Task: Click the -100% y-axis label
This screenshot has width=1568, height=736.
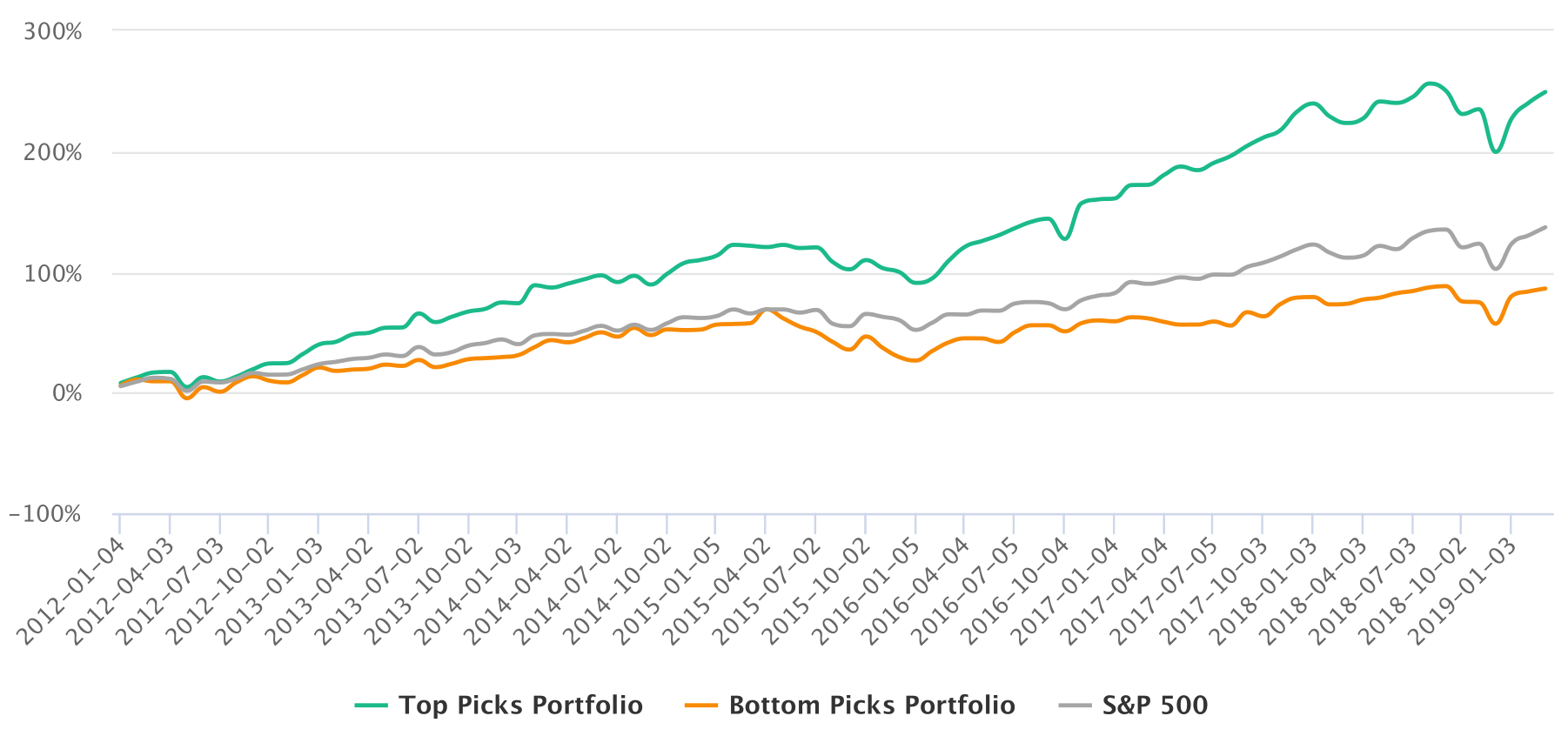Action: tap(45, 514)
